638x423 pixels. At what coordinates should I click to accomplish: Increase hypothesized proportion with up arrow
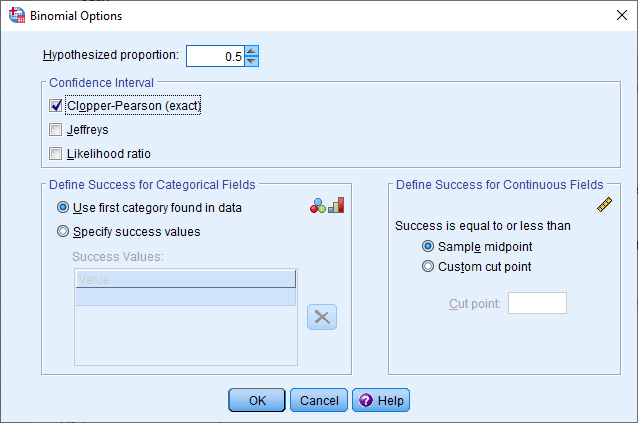[x=252, y=51]
